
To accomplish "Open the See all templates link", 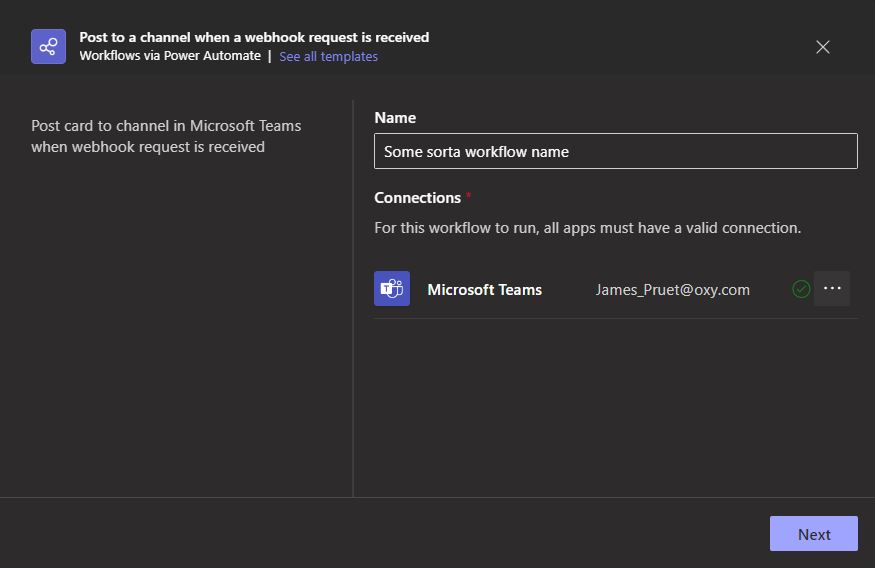I will tap(328, 56).
